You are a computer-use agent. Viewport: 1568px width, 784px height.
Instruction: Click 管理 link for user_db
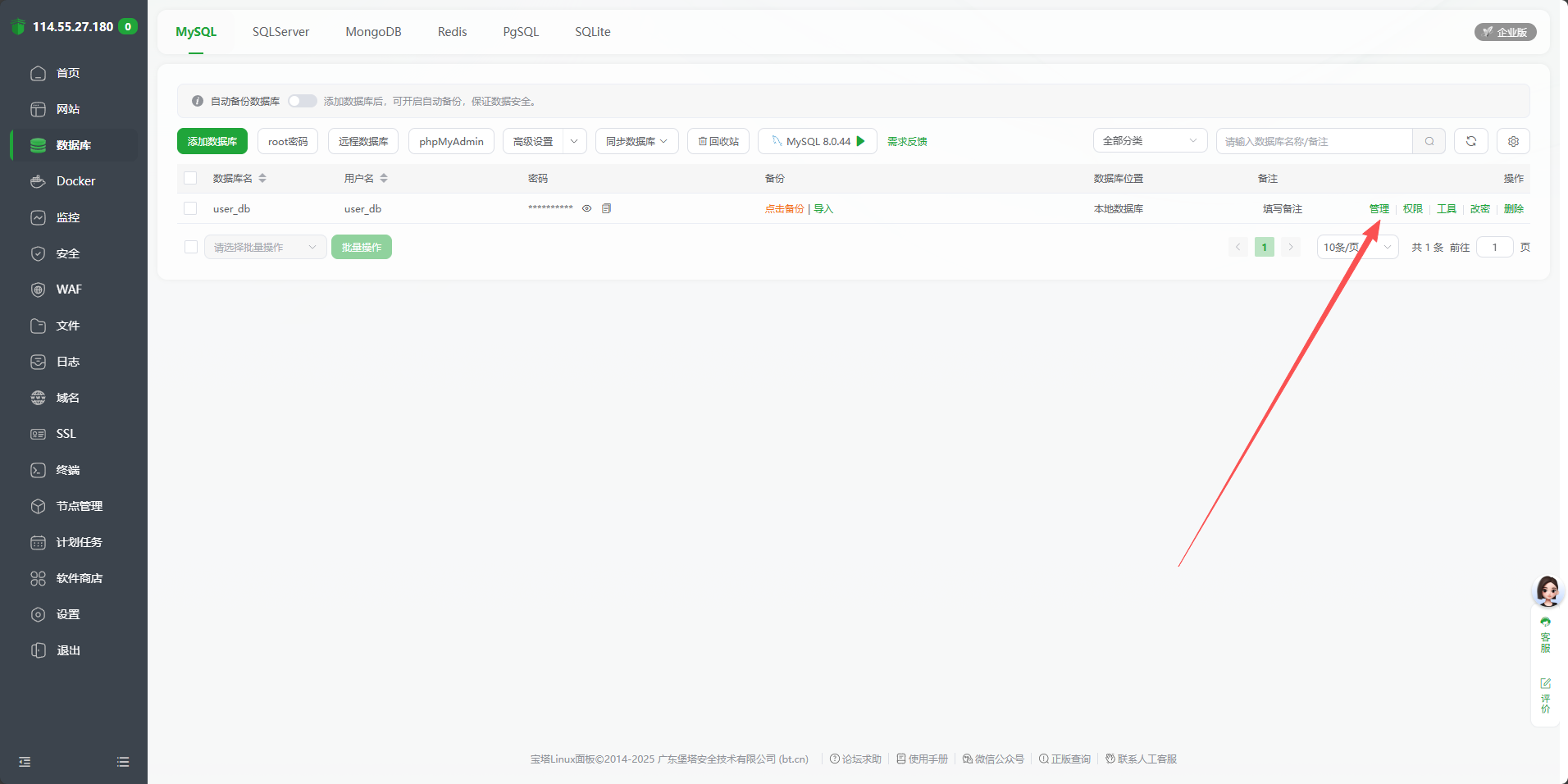point(1379,208)
